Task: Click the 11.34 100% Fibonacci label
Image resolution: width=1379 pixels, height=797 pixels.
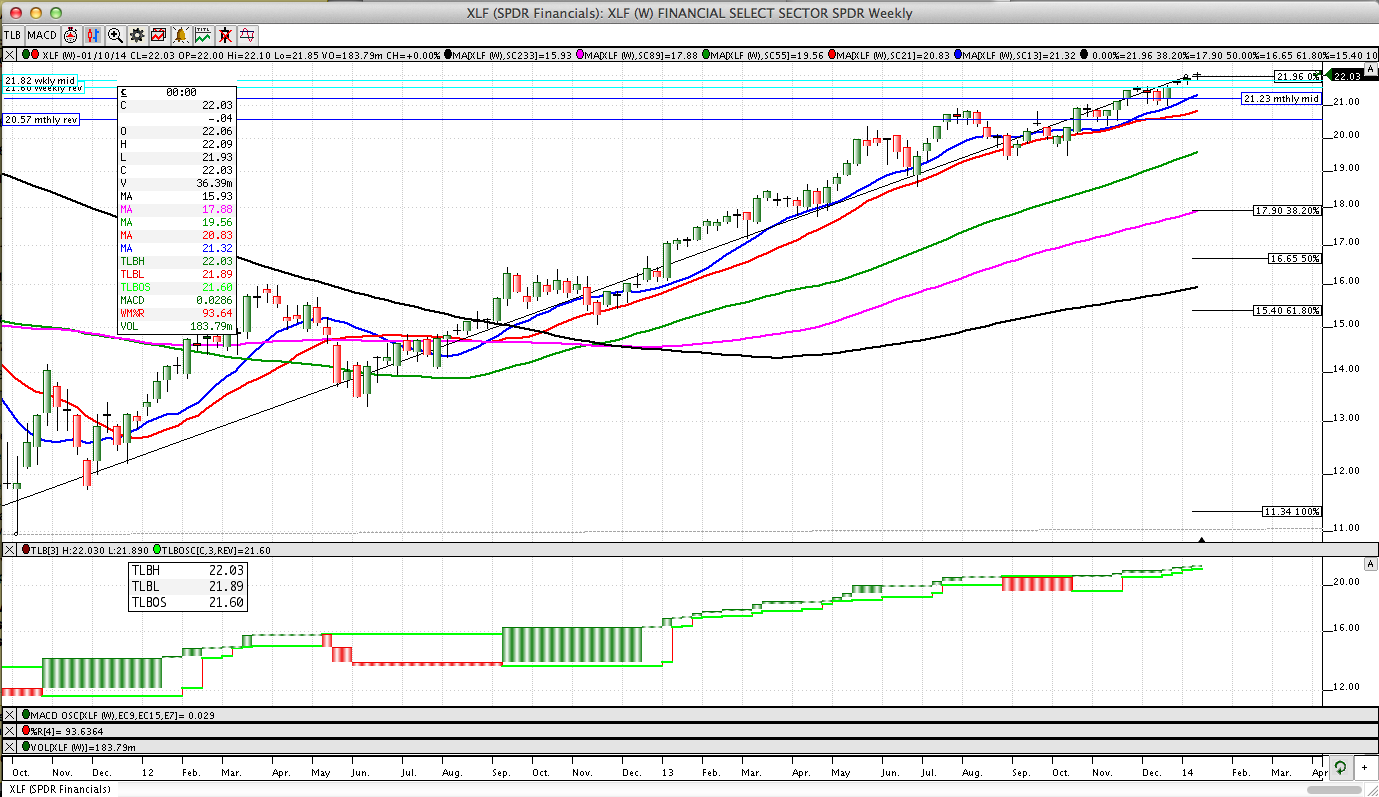Action: click(1292, 511)
